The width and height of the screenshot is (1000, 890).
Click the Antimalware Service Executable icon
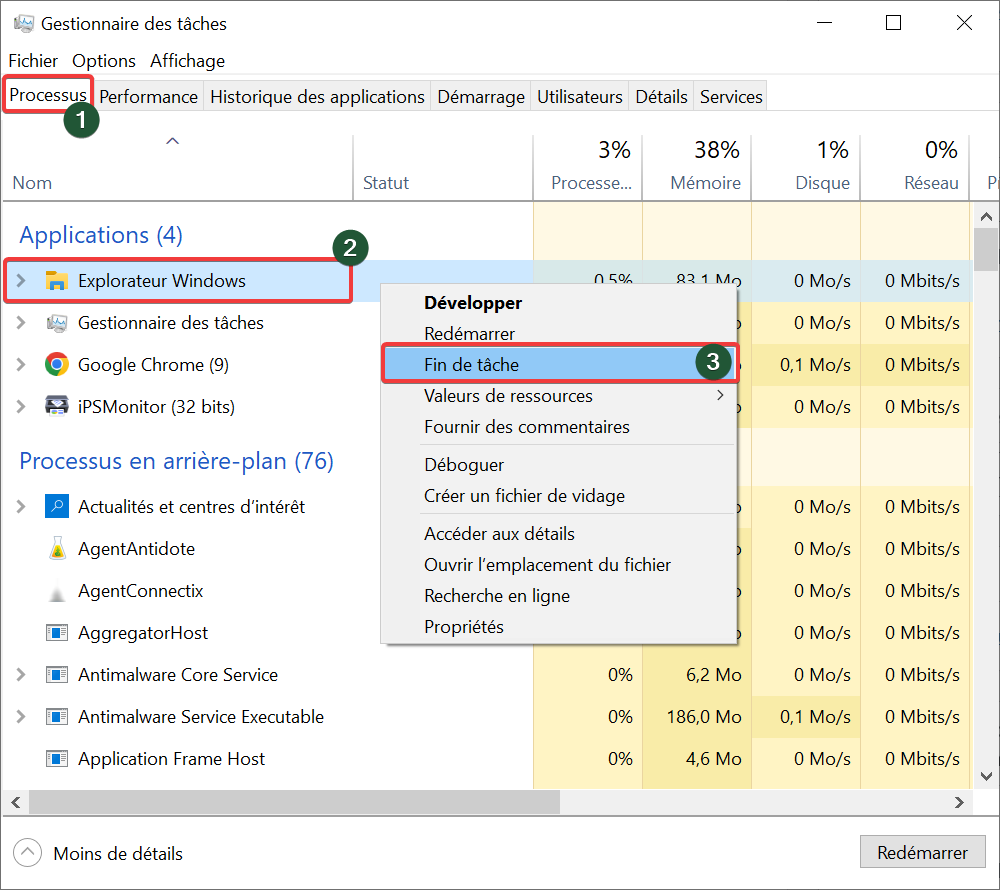57,717
